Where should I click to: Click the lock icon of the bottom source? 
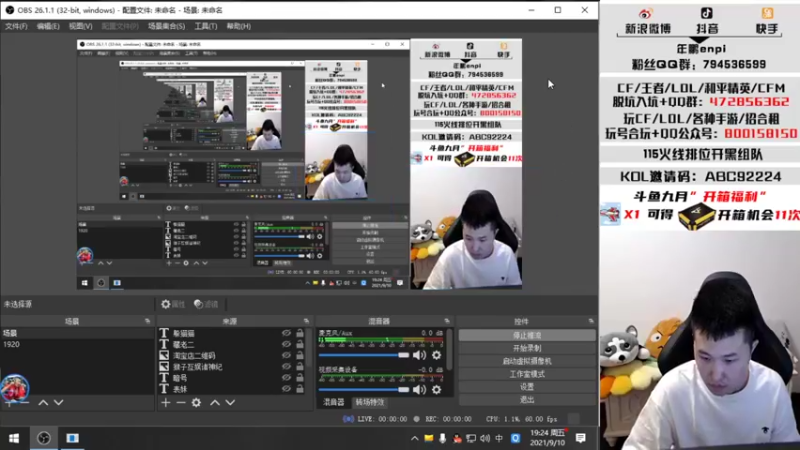[300, 389]
